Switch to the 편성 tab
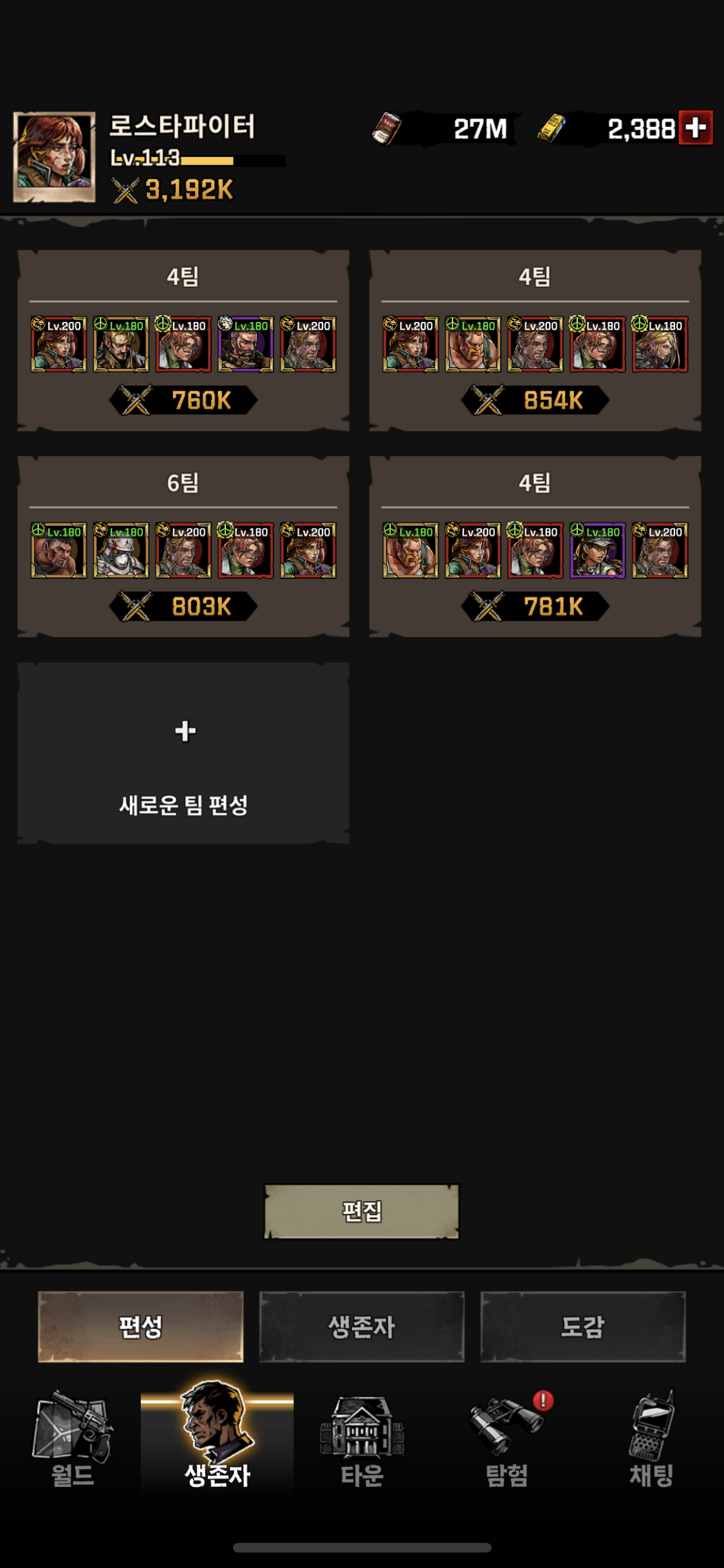This screenshot has width=724, height=1568. point(140,1326)
